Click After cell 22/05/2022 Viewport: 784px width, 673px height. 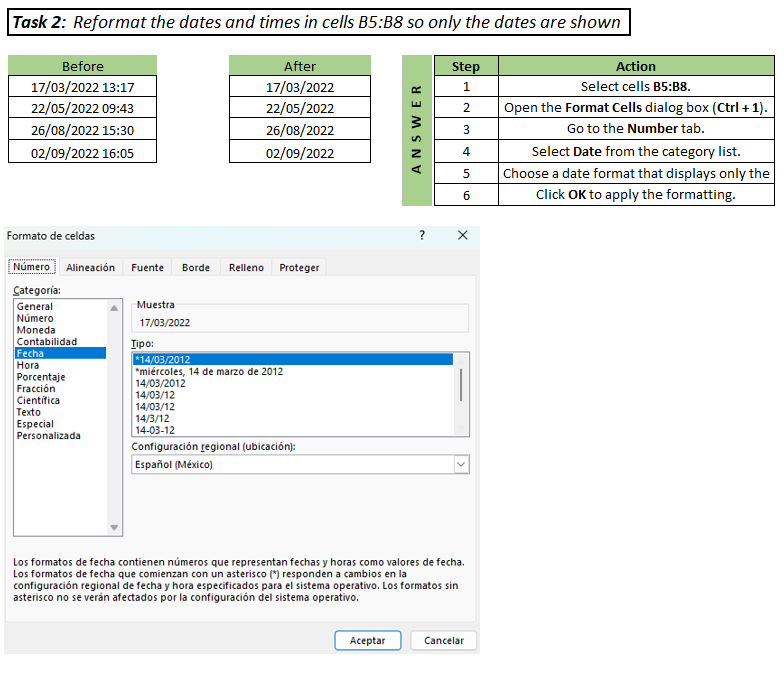(x=300, y=108)
